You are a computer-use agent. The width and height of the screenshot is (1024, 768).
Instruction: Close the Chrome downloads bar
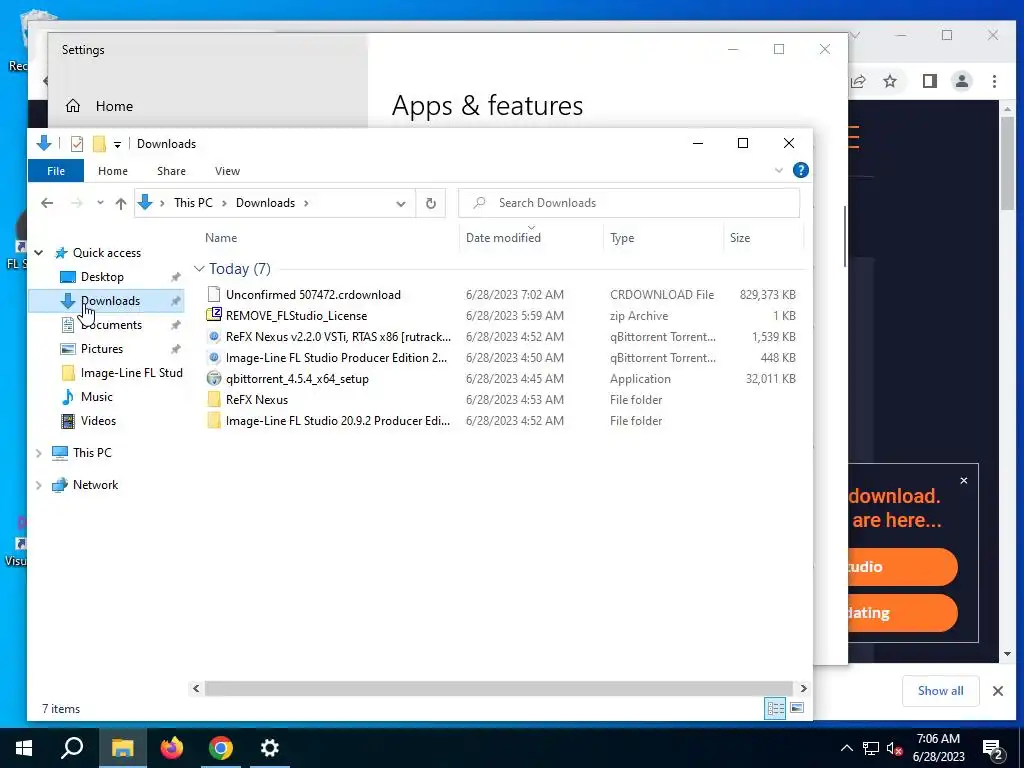[998, 691]
